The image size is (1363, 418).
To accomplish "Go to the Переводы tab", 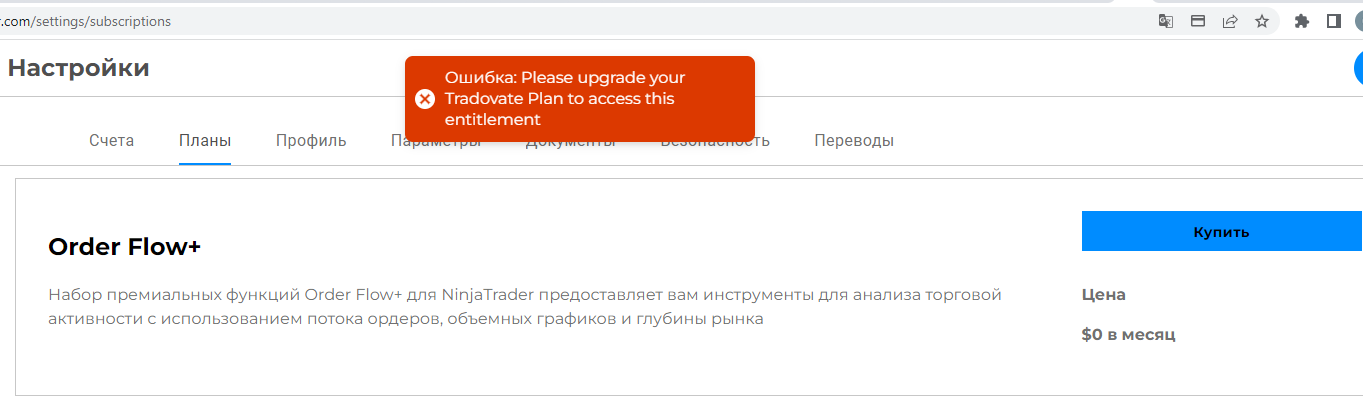I will (854, 141).
